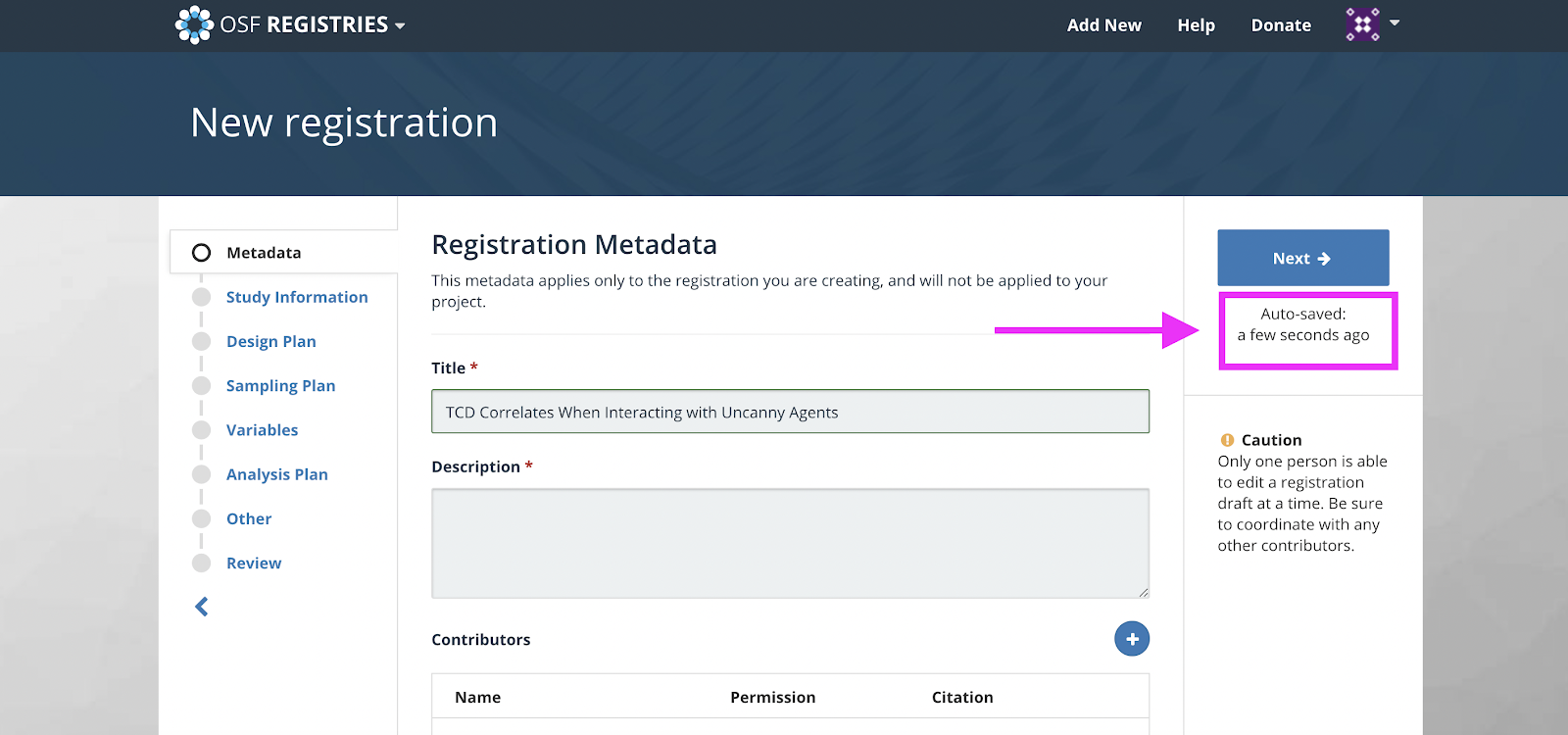This screenshot has height=735, width=1568.
Task: Click the Donate link
Action: (1281, 25)
